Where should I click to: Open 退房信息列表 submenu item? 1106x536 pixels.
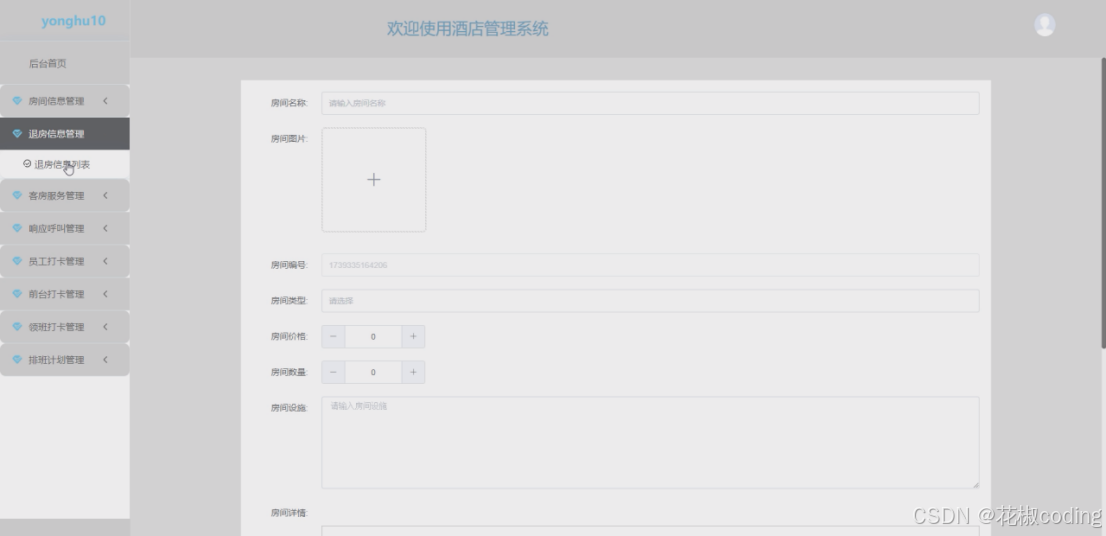click(65, 164)
